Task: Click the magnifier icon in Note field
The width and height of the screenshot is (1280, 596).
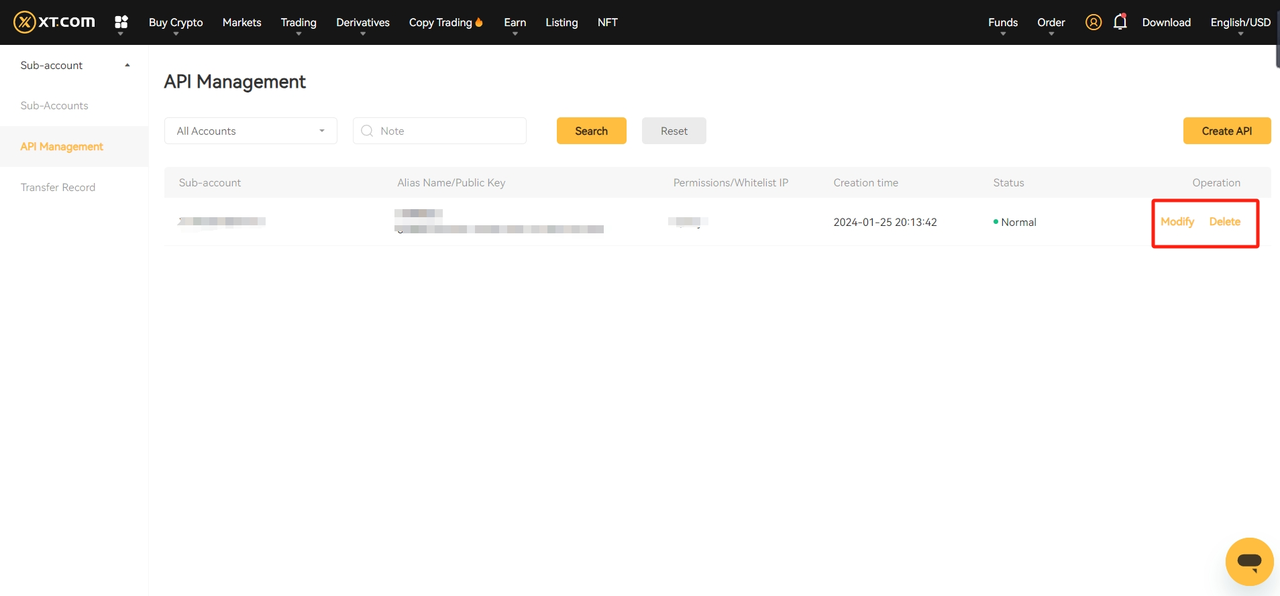Action: pos(367,131)
